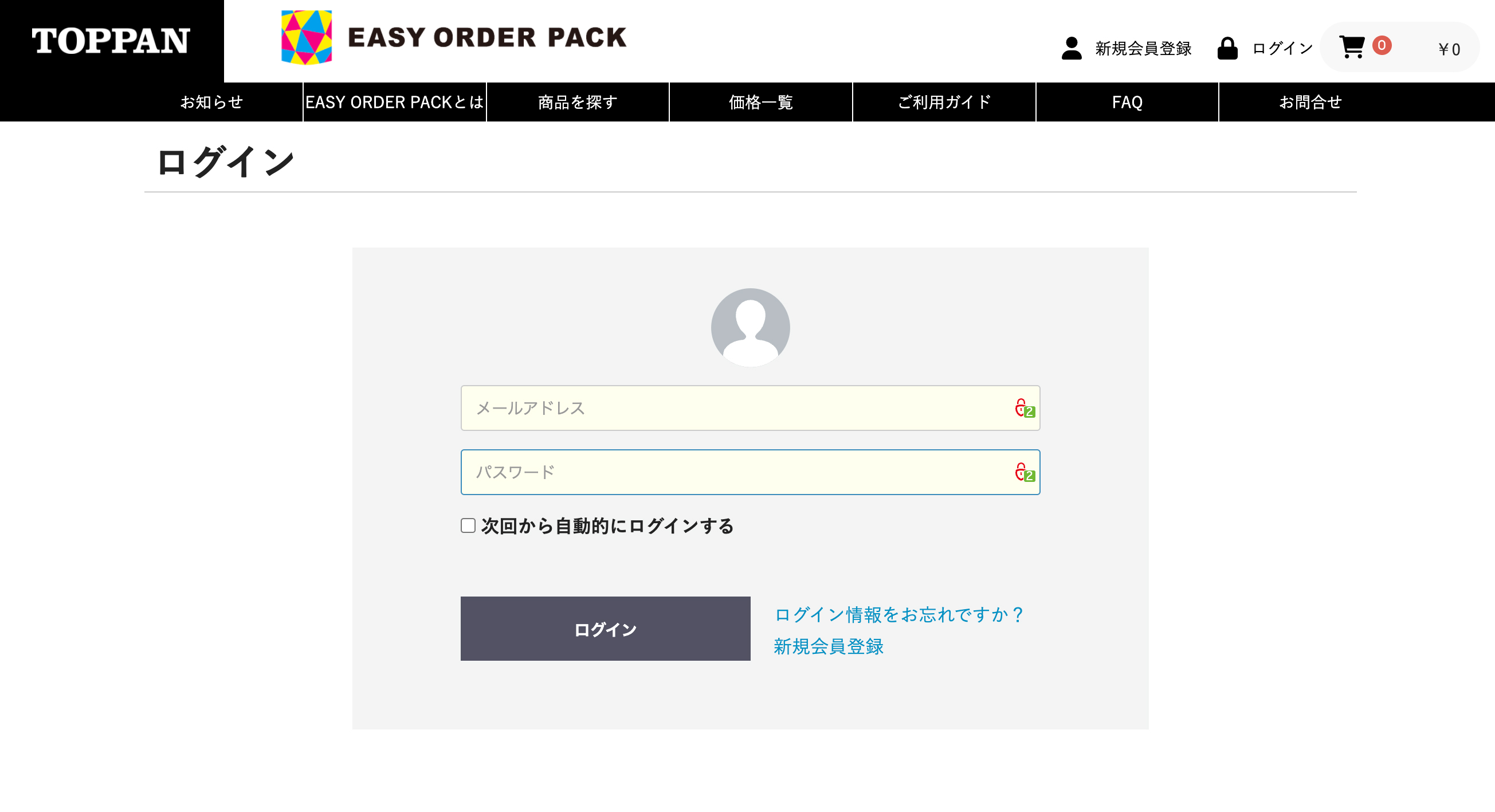
Task: Click the dark ログイン submit button
Action: pyautogui.click(x=605, y=629)
